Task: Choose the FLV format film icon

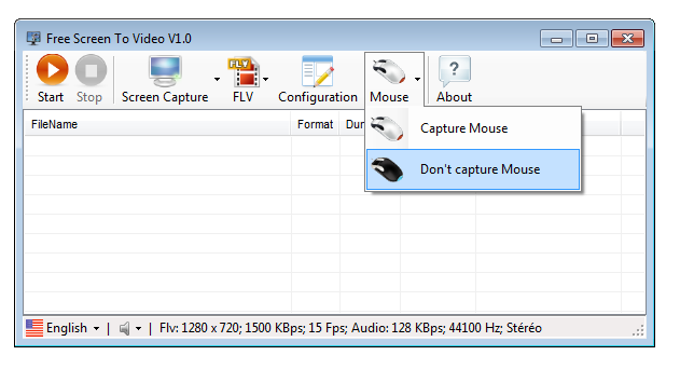Action: (x=243, y=72)
